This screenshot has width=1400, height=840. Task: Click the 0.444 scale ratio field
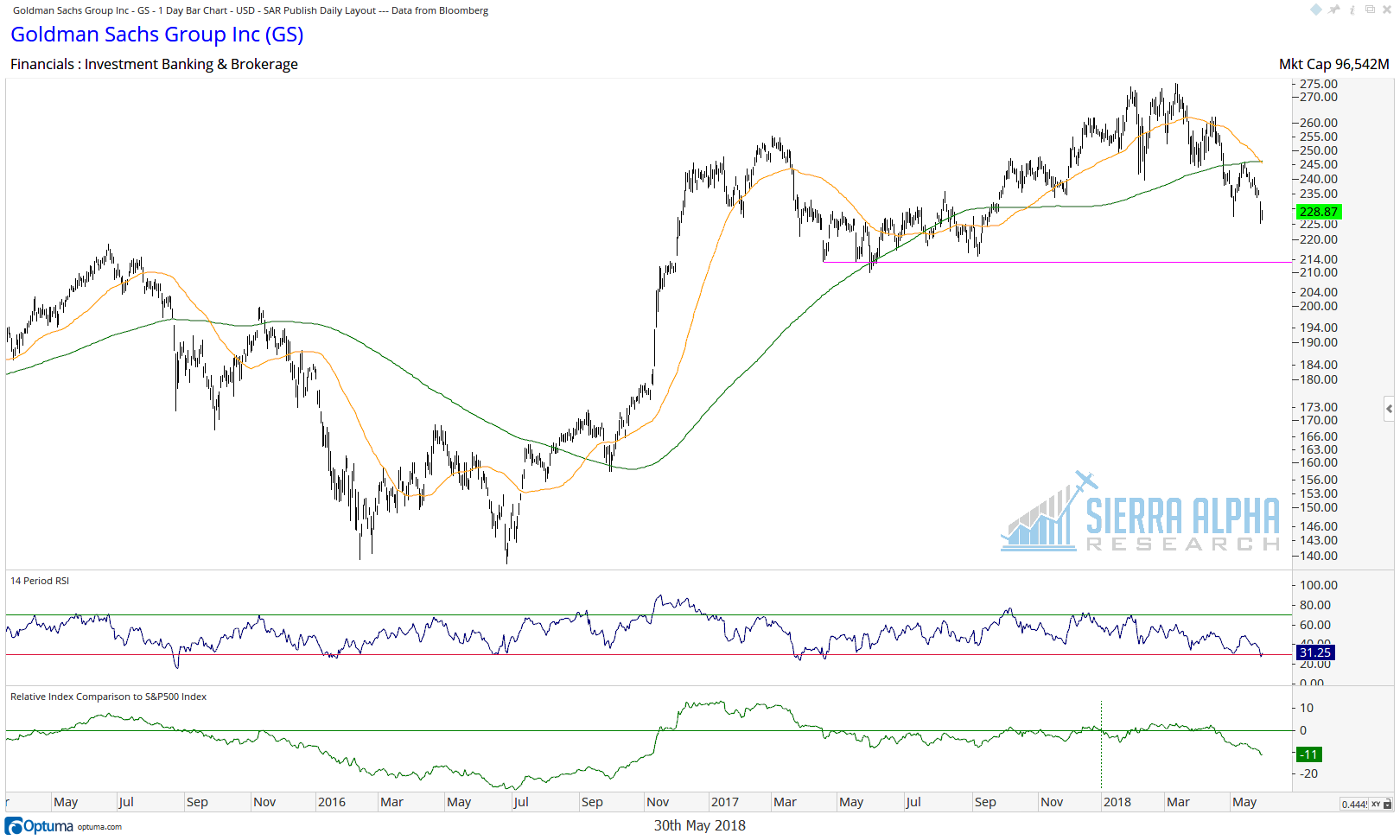tap(1354, 805)
